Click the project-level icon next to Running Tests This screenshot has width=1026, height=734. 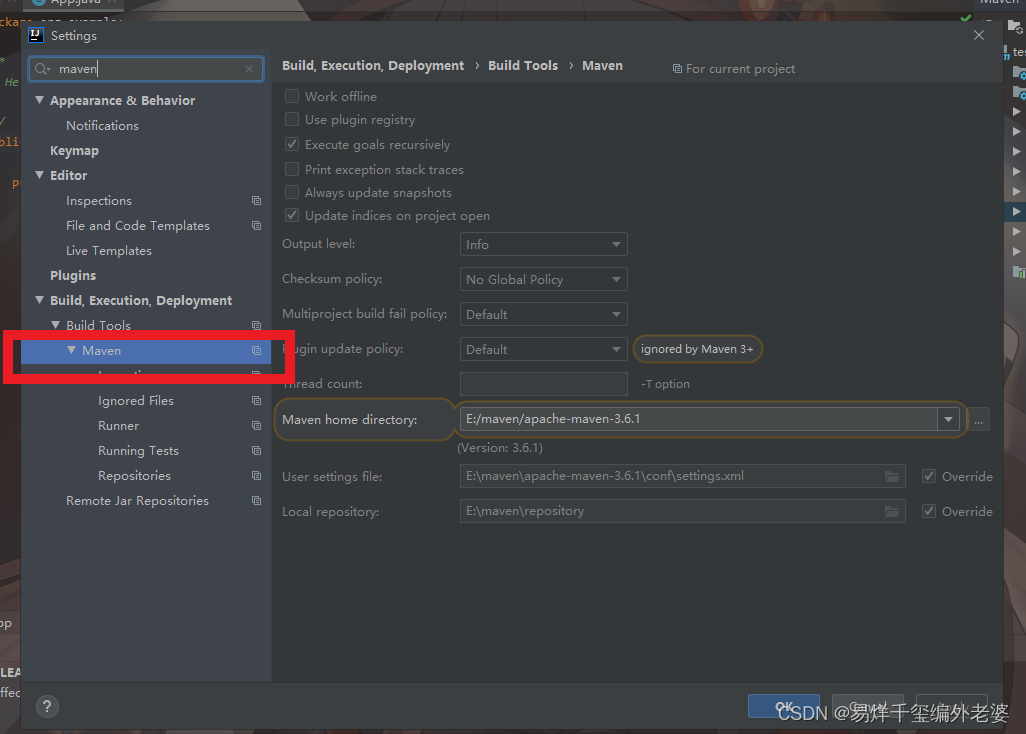(x=256, y=451)
